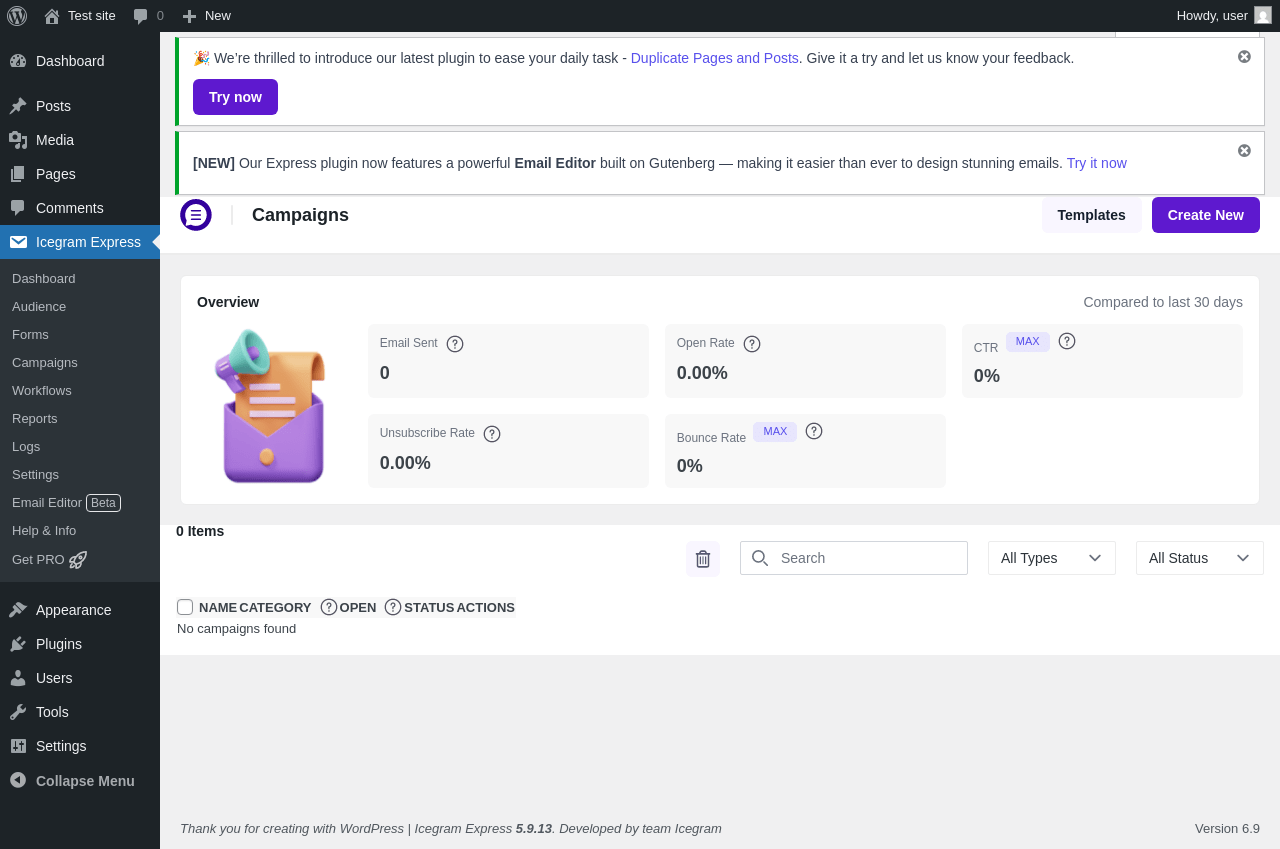
Task: Click the Create New button
Action: 1205,215
